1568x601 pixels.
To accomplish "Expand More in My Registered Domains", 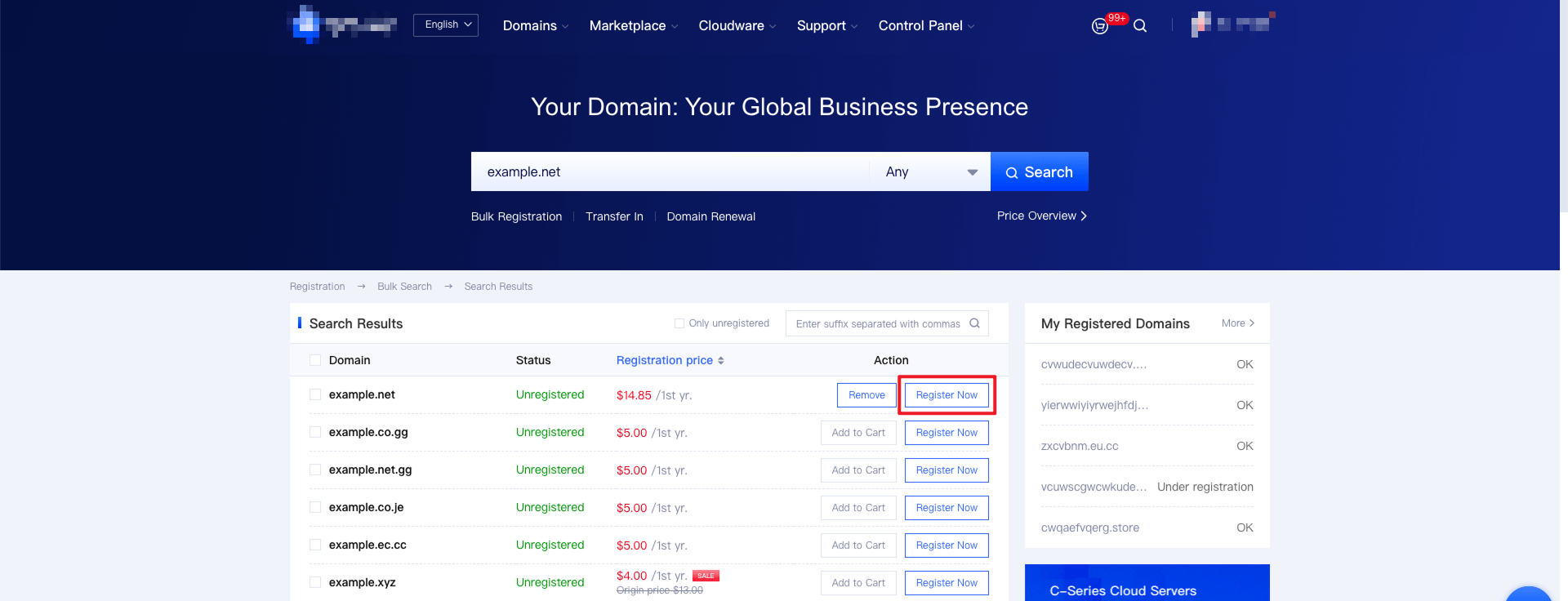I will pos(1237,323).
